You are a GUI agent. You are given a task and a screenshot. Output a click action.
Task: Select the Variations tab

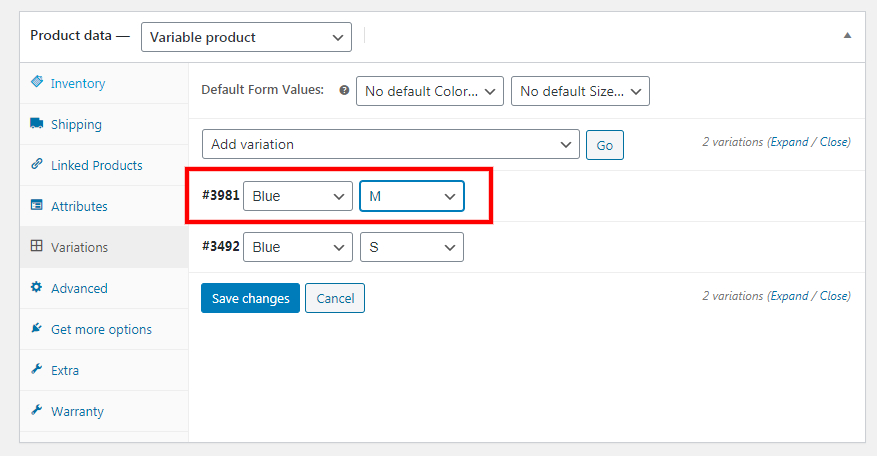pyautogui.click(x=104, y=247)
